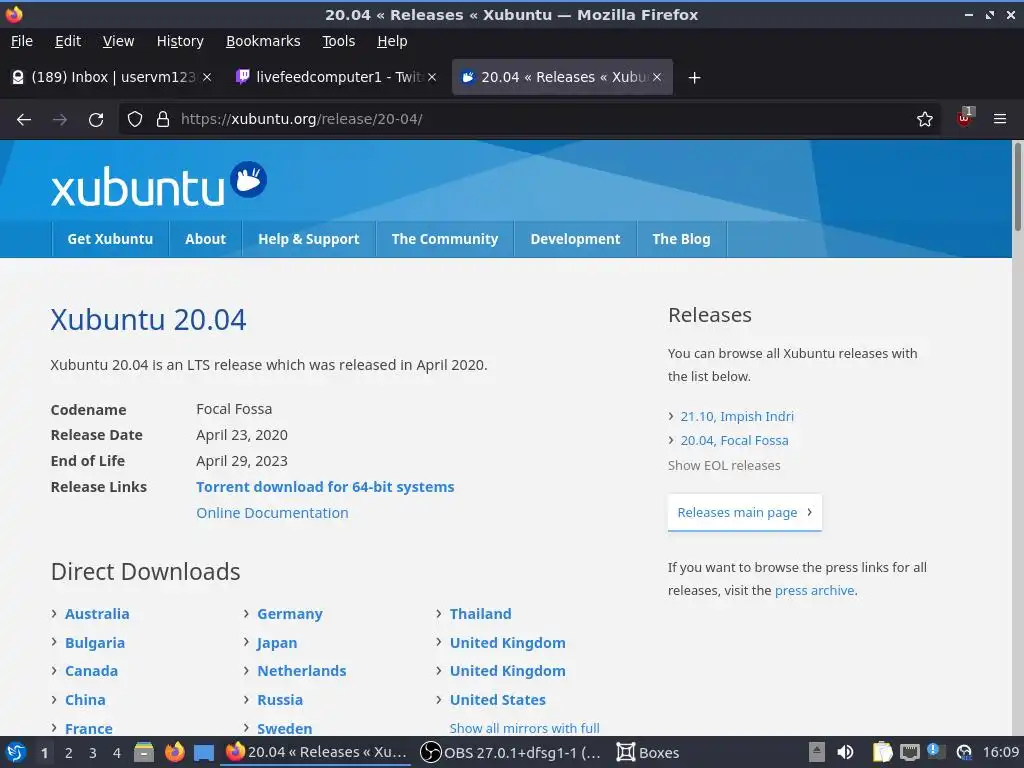Choose the Japan download mirror
This screenshot has width=1024, height=768.
tap(277, 643)
